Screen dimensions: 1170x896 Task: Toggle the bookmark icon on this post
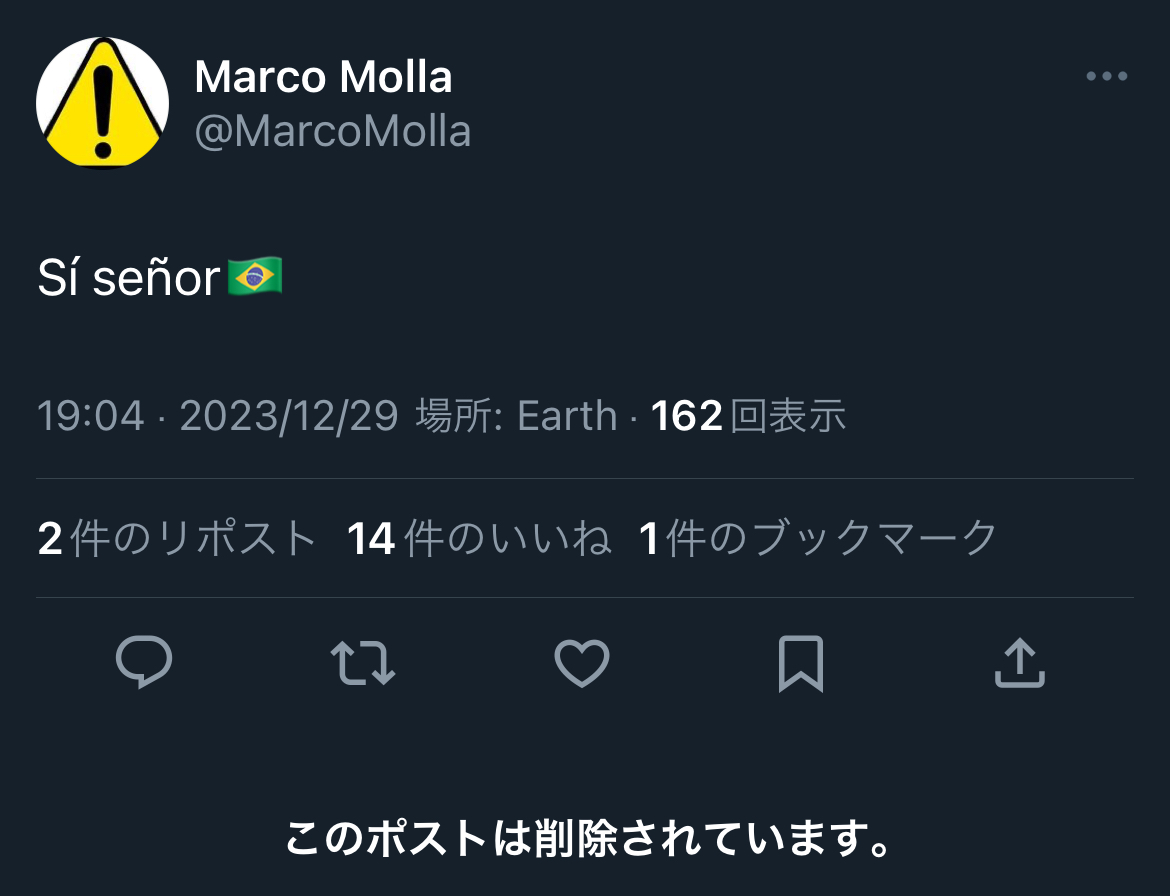(800, 663)
